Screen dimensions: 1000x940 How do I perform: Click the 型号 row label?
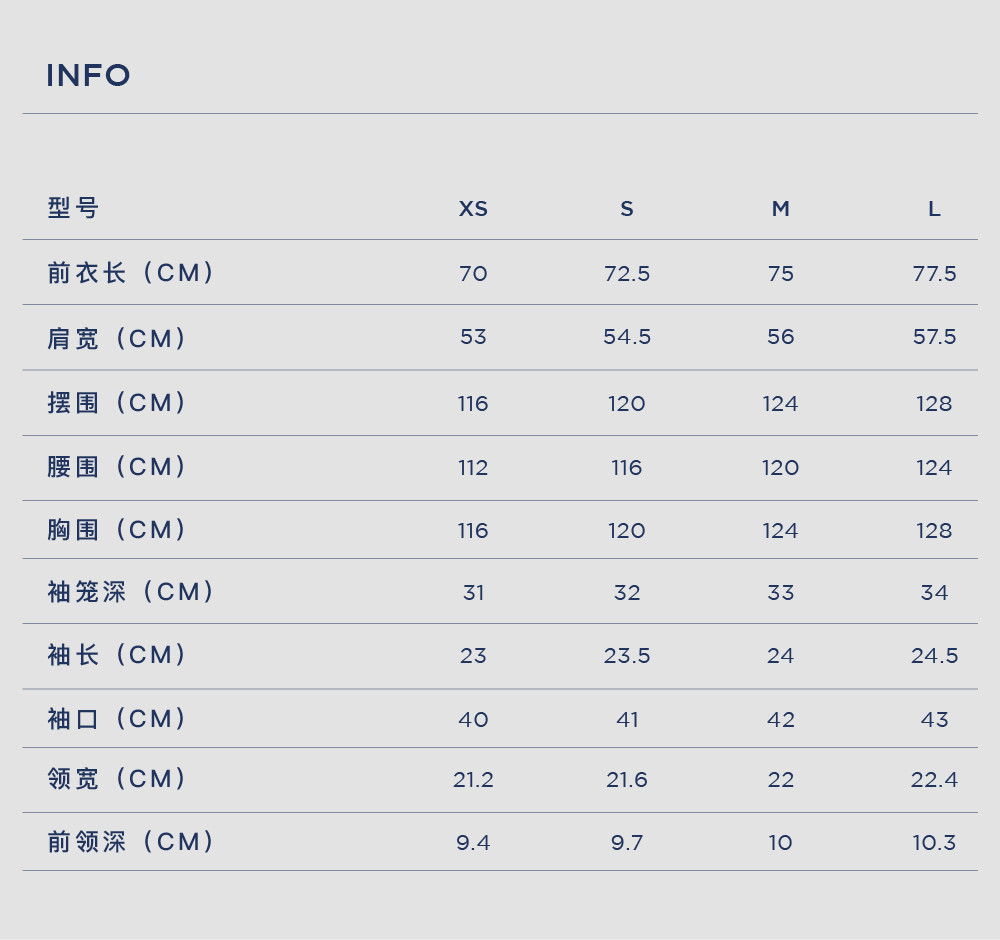[x=73, y=208]
